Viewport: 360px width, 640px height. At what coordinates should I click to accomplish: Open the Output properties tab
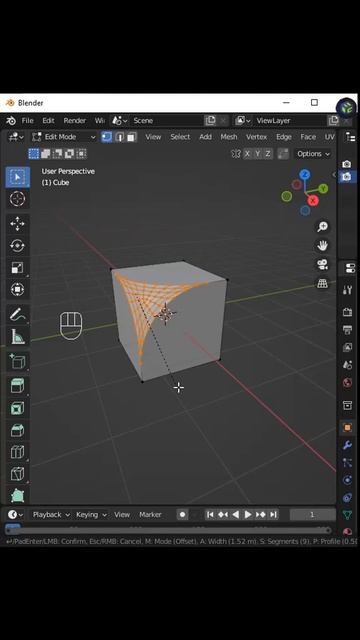pos(347,330)
